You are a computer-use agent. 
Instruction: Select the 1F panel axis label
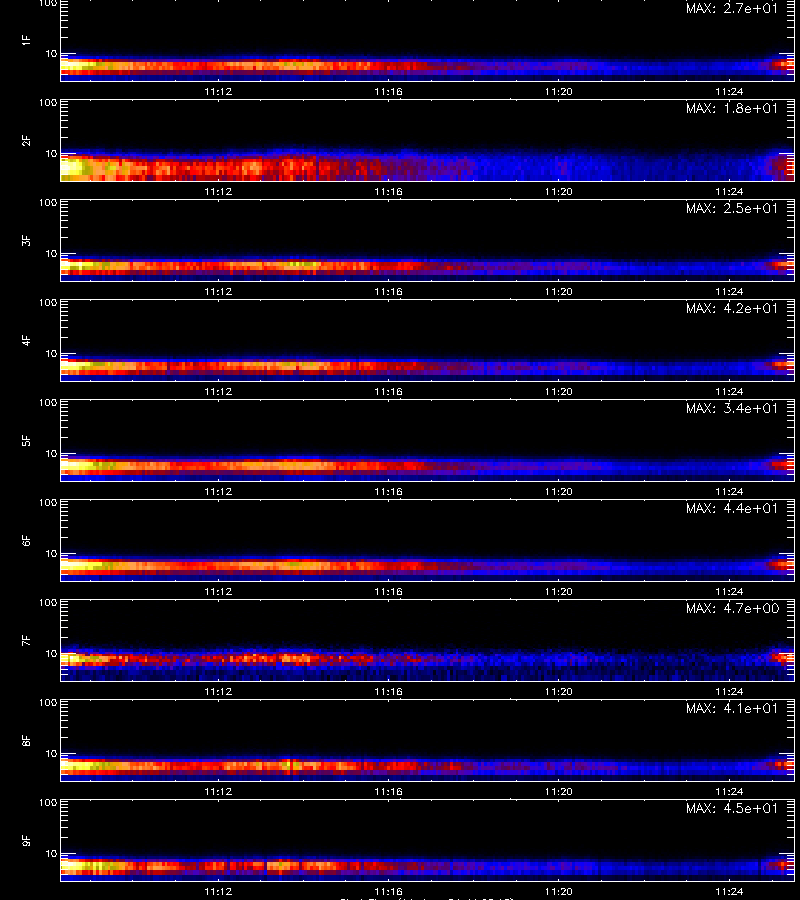[26, 40]
